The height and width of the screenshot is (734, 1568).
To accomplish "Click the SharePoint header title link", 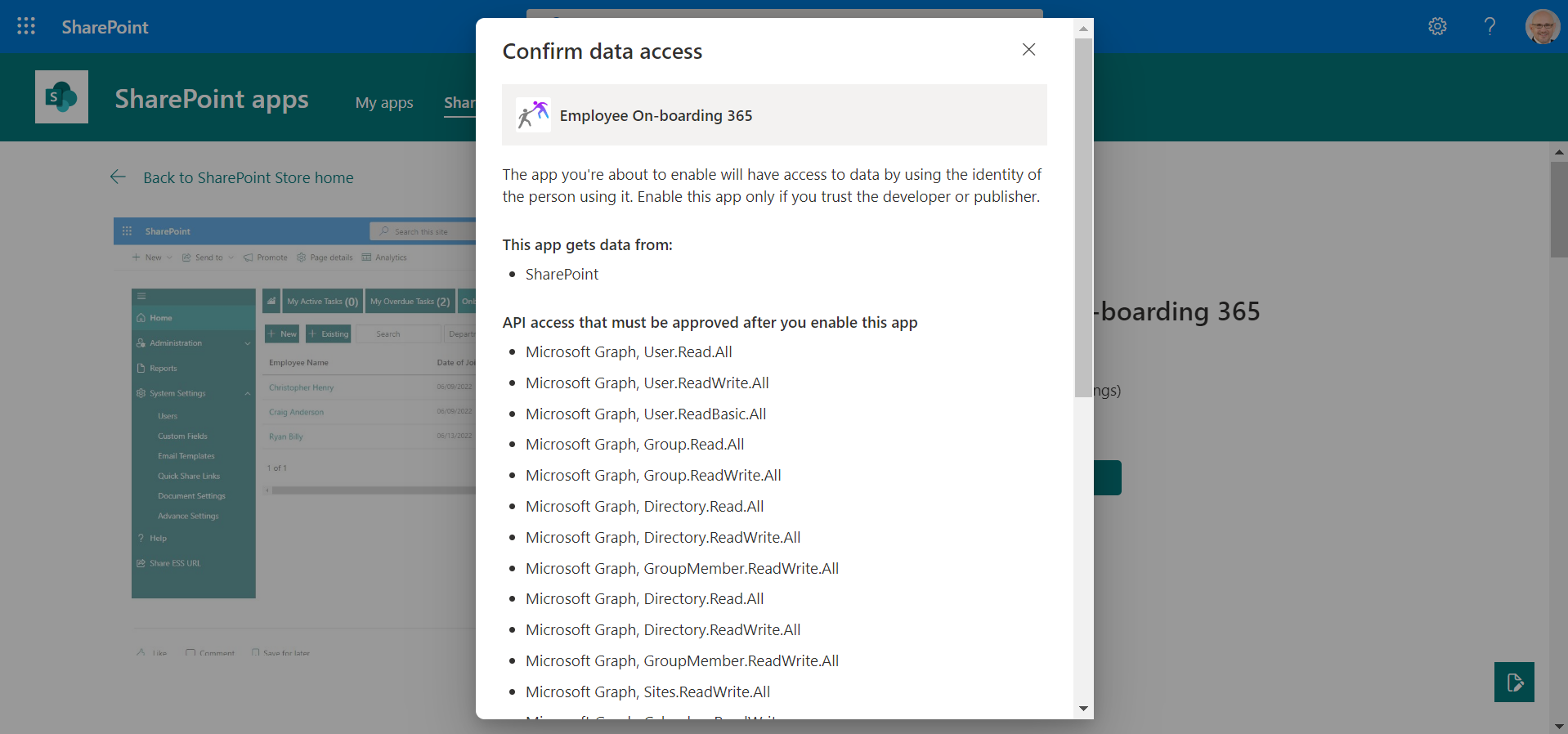I will click(x=105, y=27).
